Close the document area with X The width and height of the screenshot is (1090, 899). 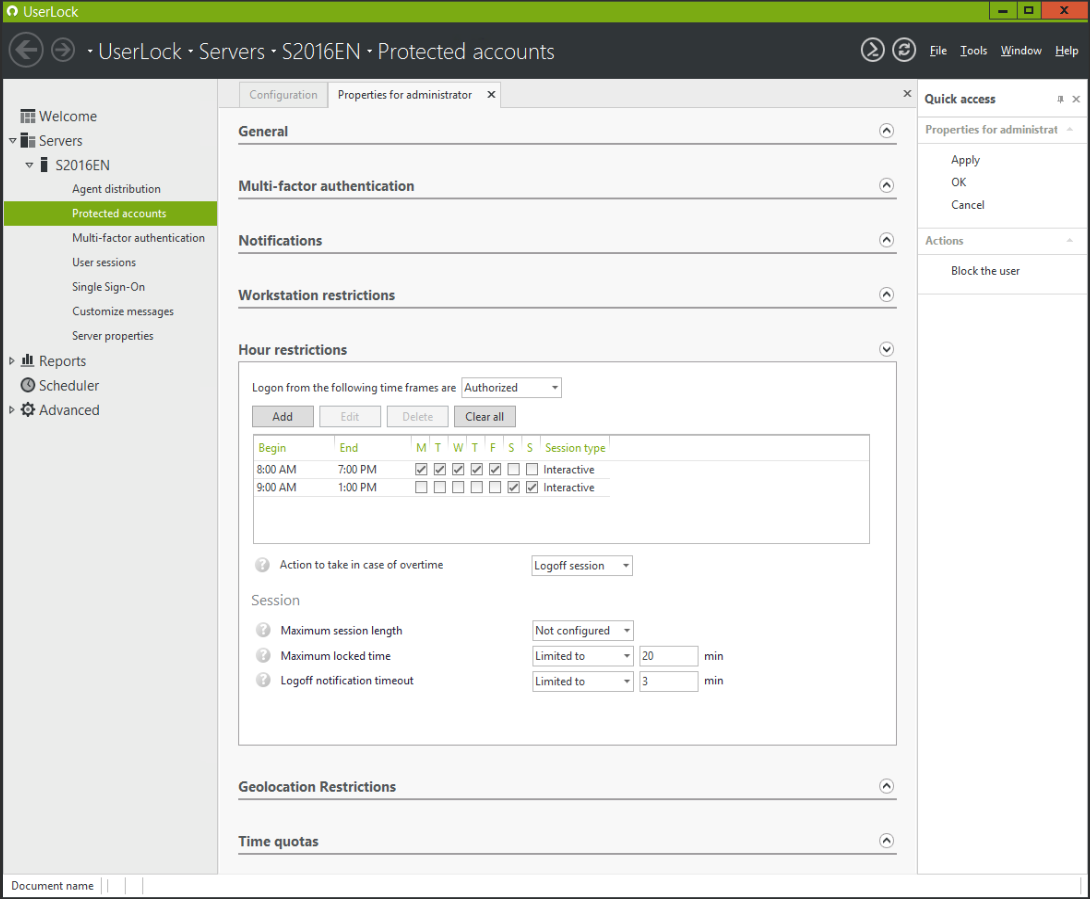click(x=907, y=93)
